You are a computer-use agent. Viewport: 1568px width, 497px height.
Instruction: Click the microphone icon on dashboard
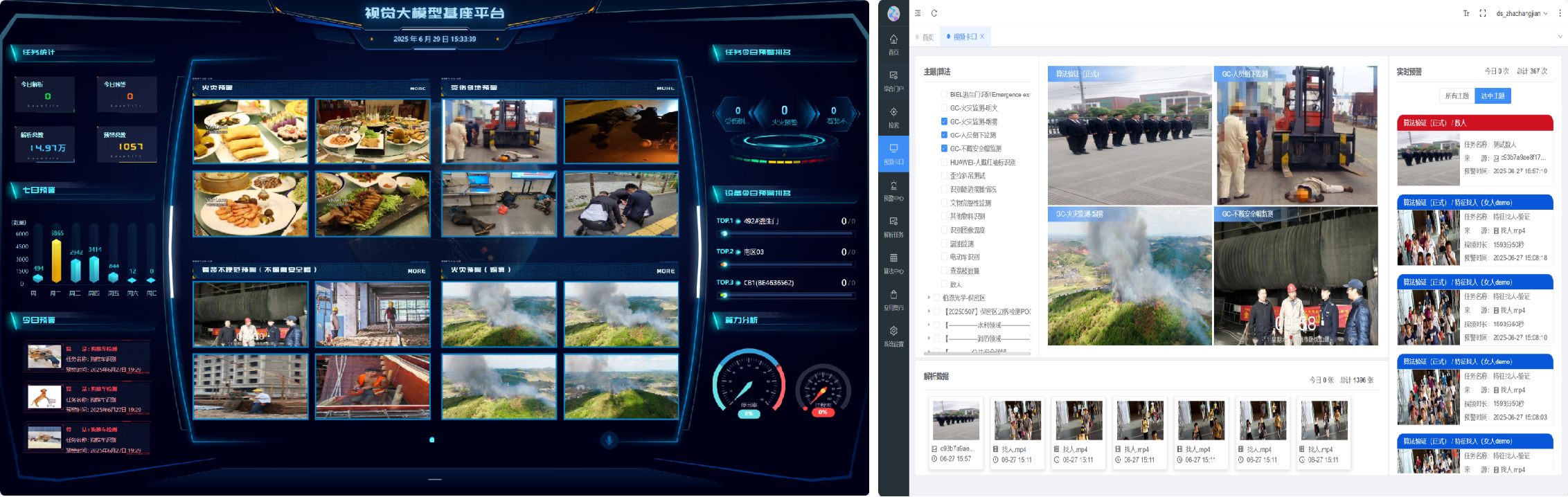(x=609, y=440)
